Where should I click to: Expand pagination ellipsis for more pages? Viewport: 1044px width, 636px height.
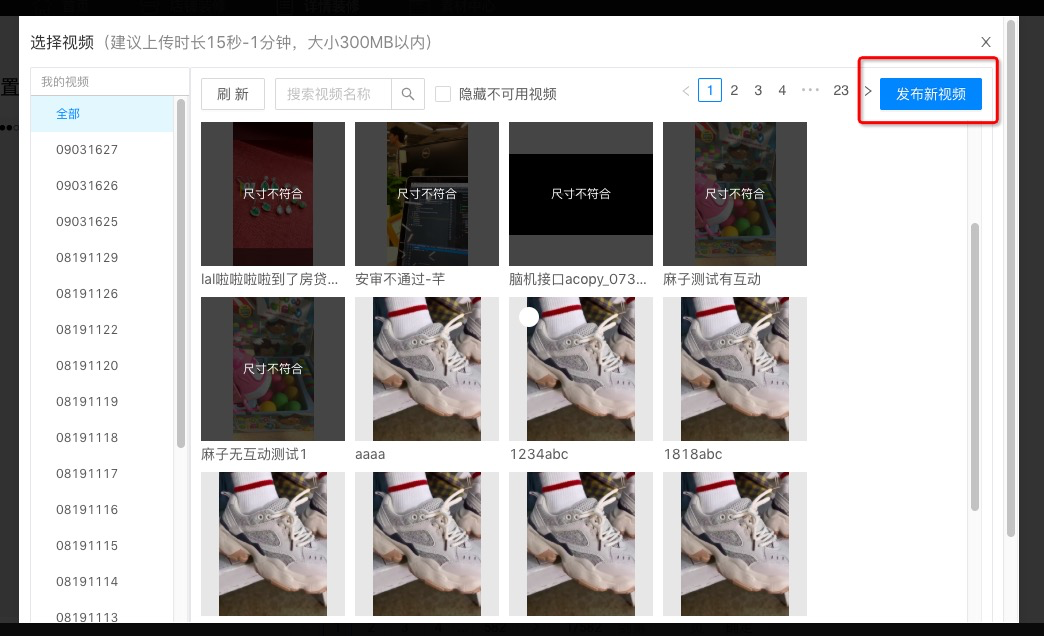tap(810, 90)
